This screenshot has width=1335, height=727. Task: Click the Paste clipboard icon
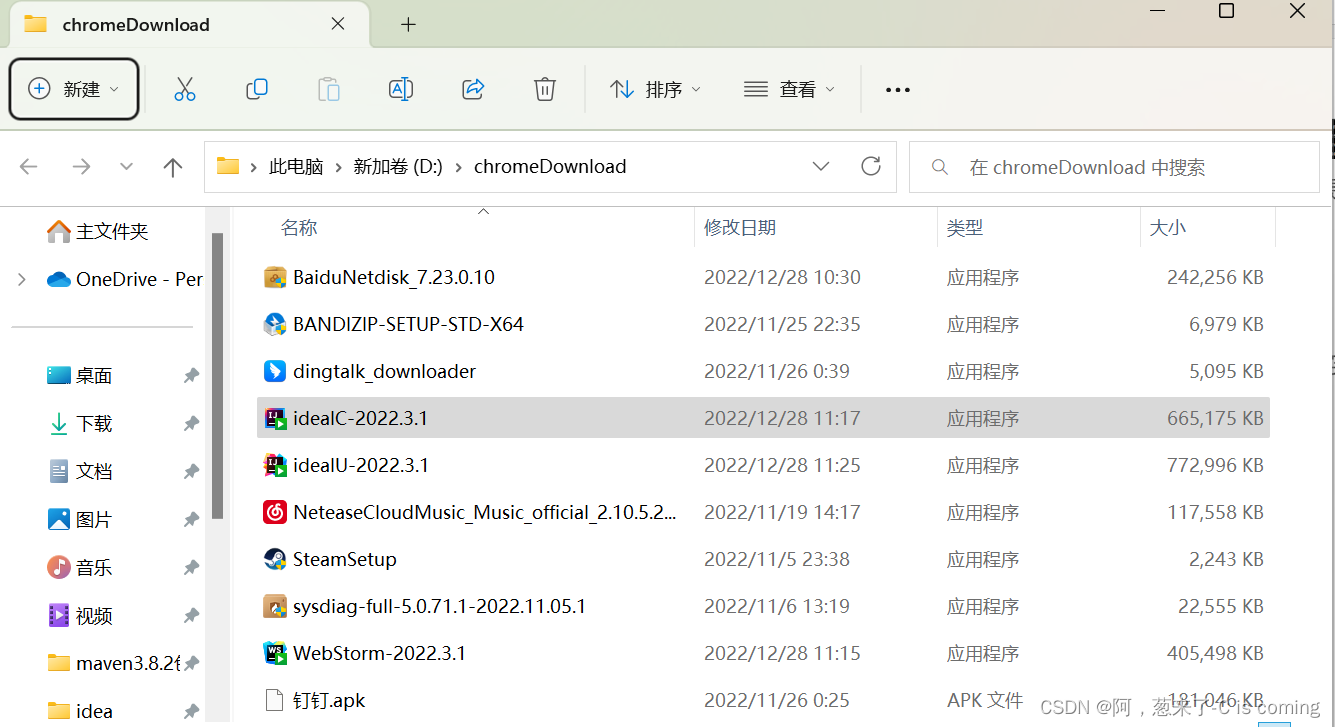coord(329,89)
